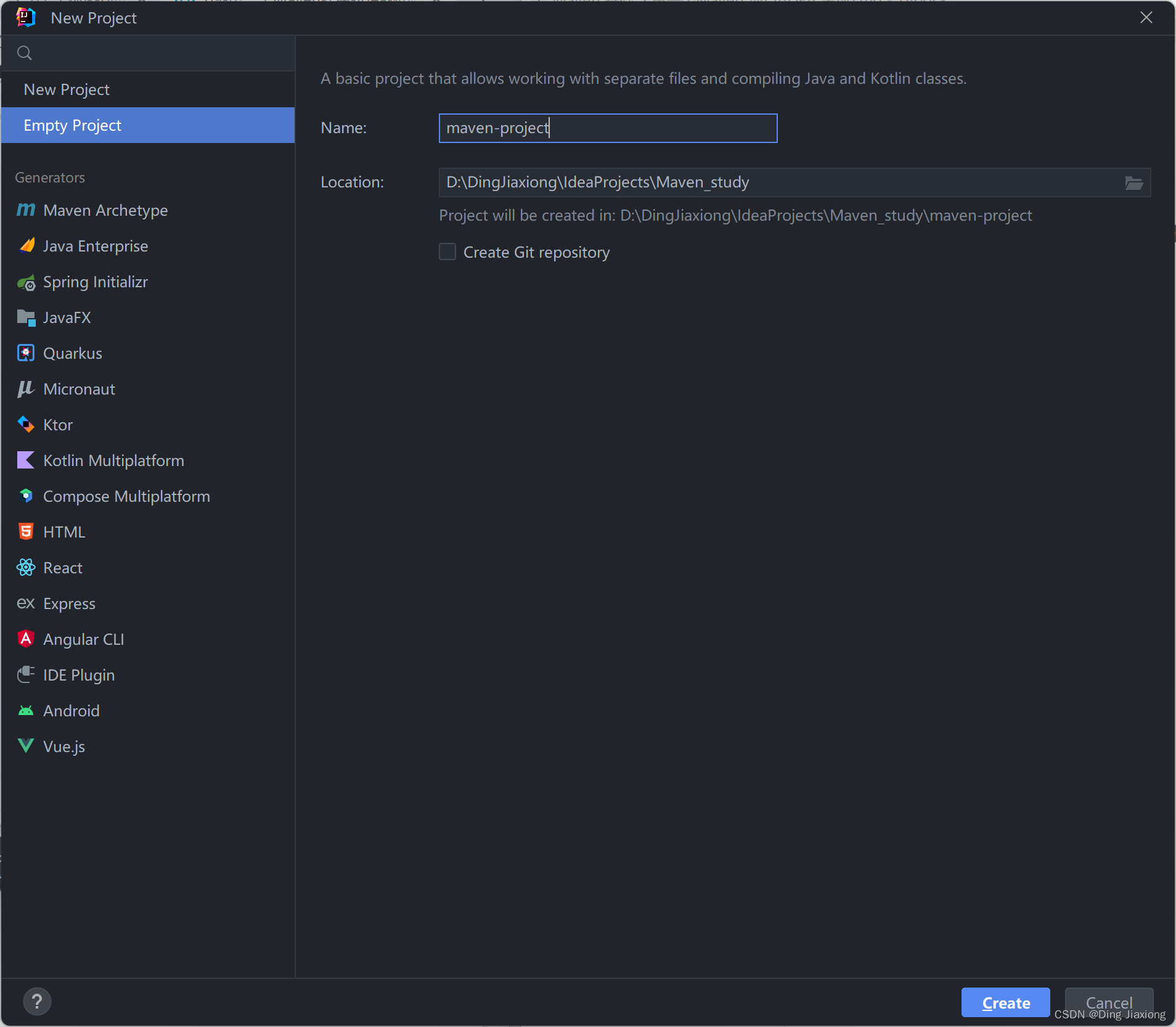Browse location with the folder icon

pyautogui.click(x=1134, y=182)
